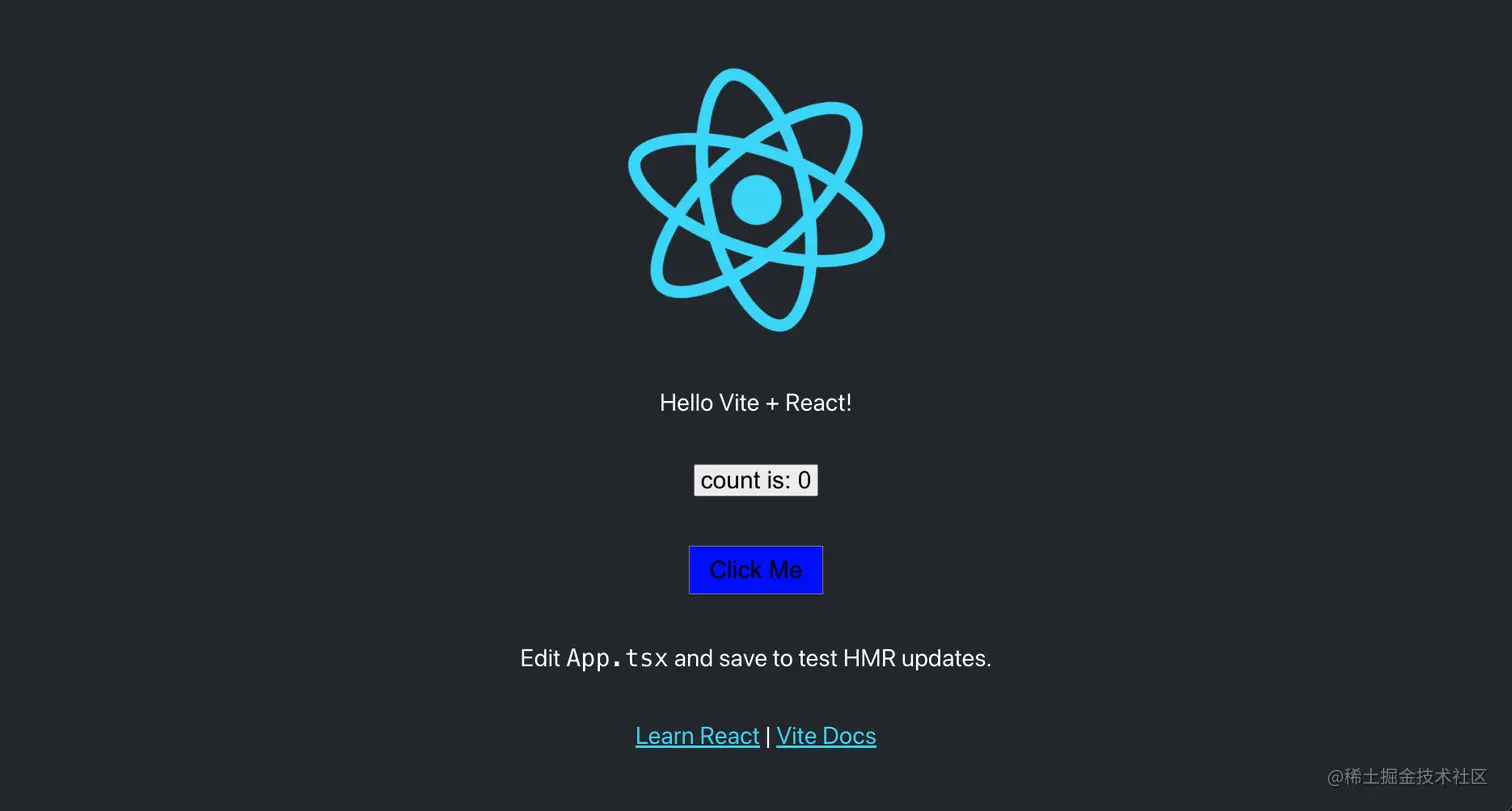Click the "Hello Vite + React!" heading text

coord(756,403)
